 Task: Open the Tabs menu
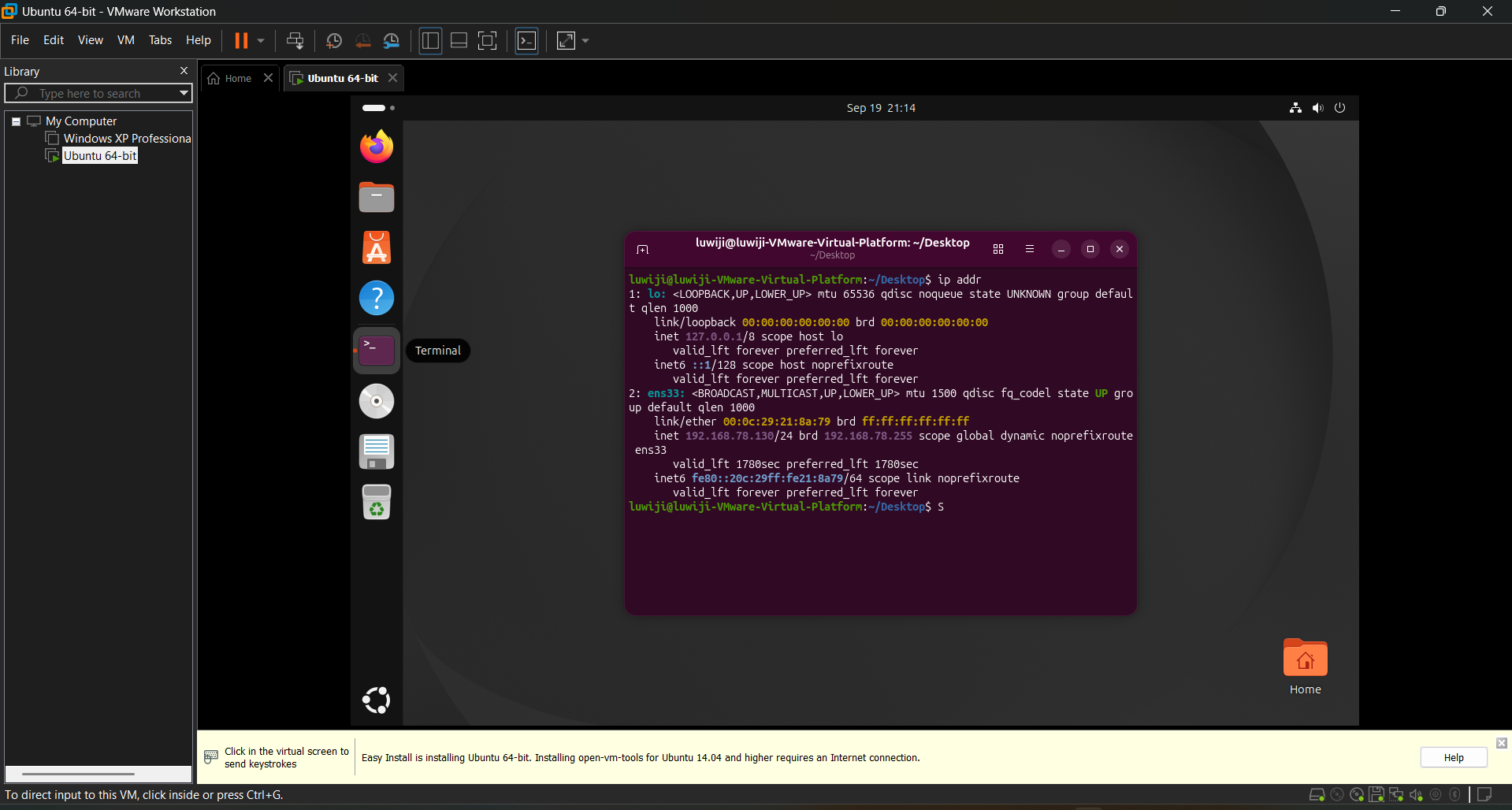pyautogui.click(x=160, y=40)
